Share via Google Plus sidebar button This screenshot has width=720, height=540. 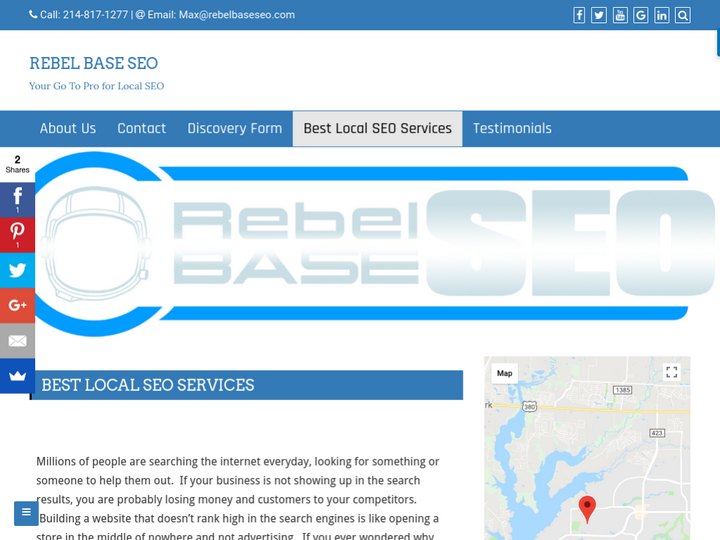pos(17,305)
